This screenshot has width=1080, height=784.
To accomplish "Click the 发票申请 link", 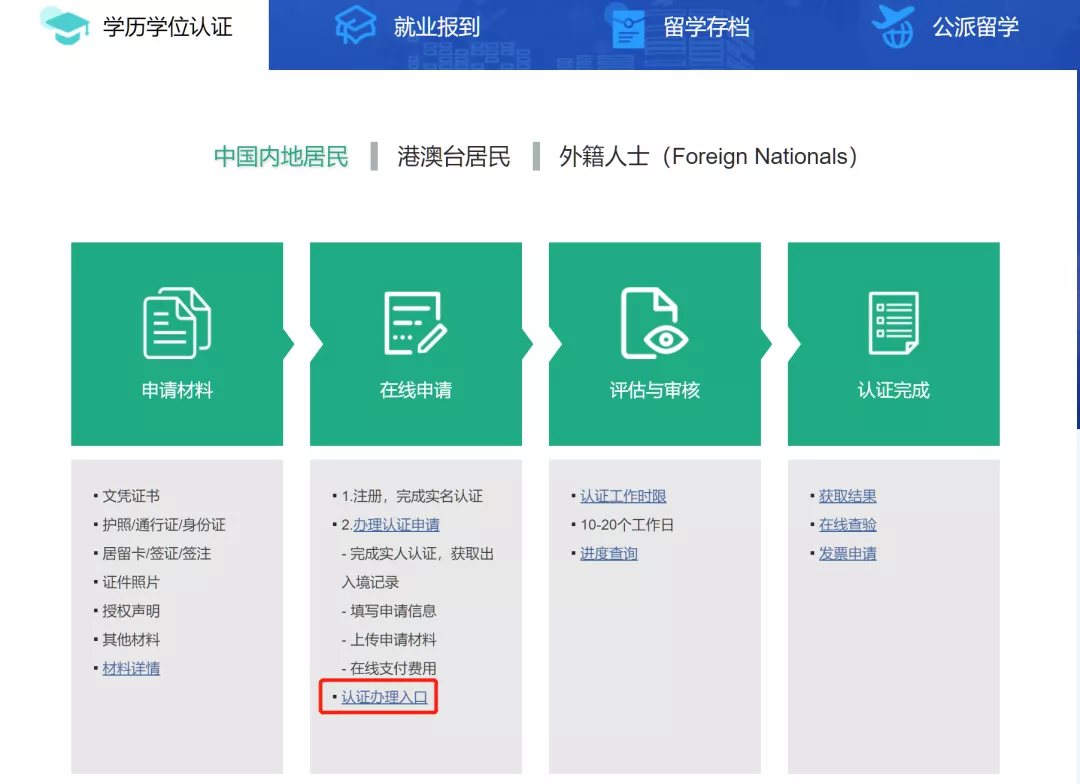I will (x=847, y=553).
